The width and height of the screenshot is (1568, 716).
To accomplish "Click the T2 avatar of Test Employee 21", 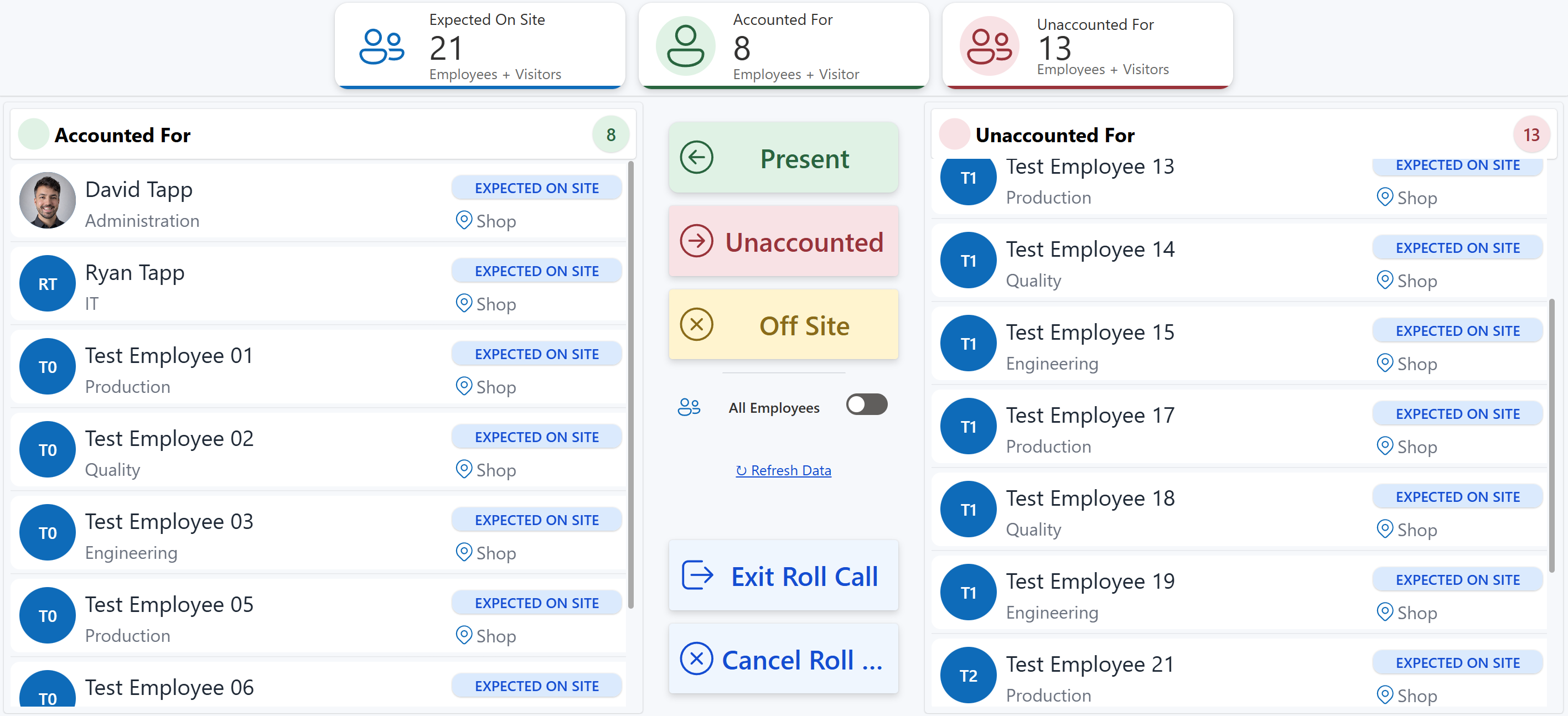I will (968, 675).
